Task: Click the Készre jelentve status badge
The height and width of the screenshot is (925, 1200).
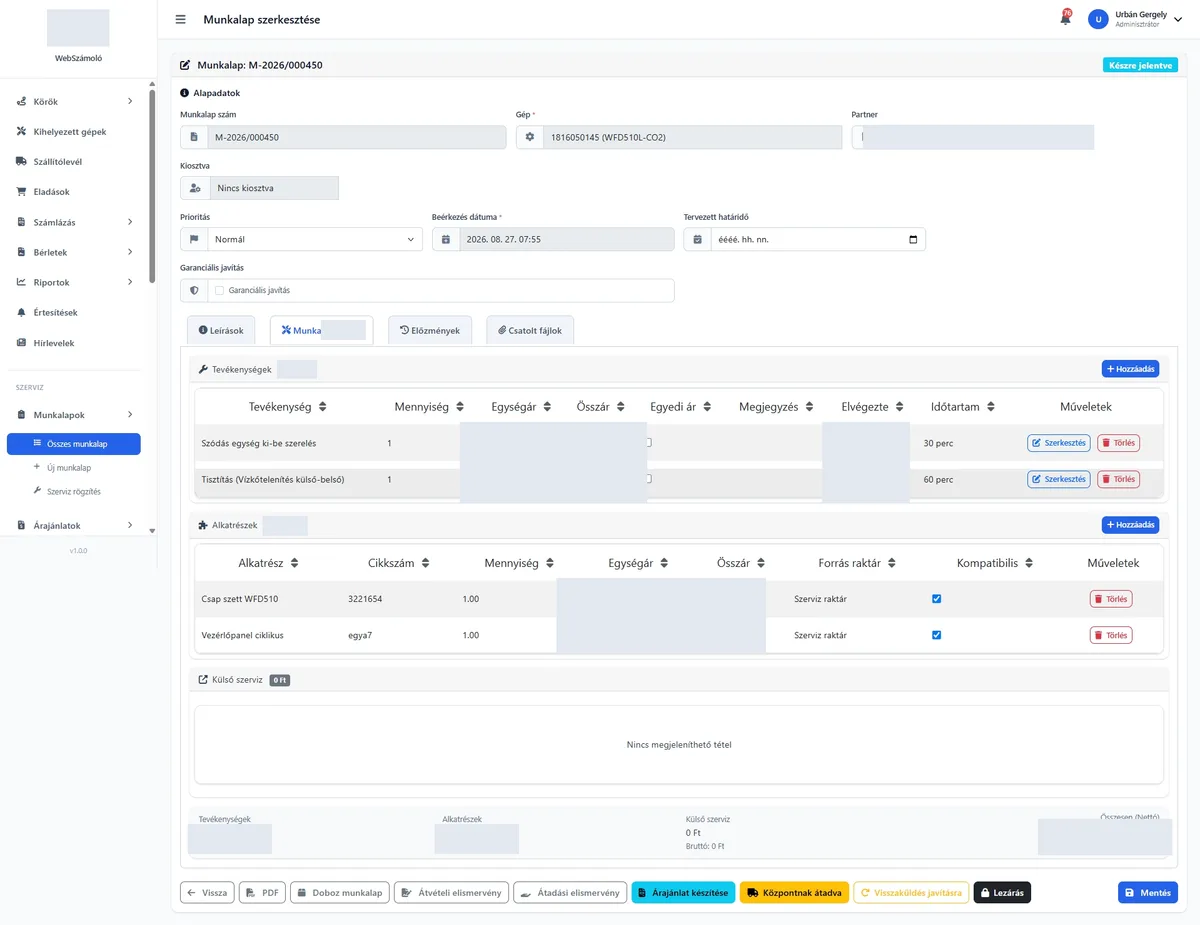Action: [x=1140, y=65]
